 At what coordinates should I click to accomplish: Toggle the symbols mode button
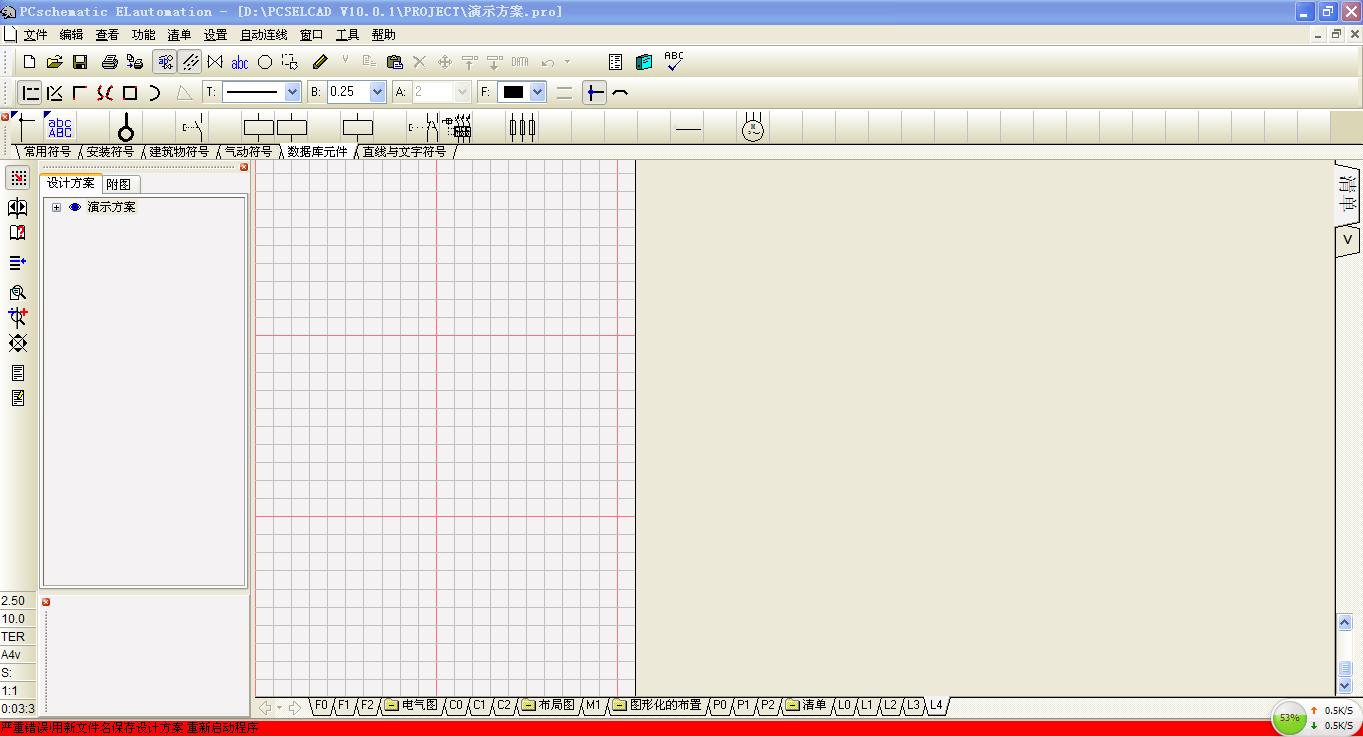coord(165,62)
